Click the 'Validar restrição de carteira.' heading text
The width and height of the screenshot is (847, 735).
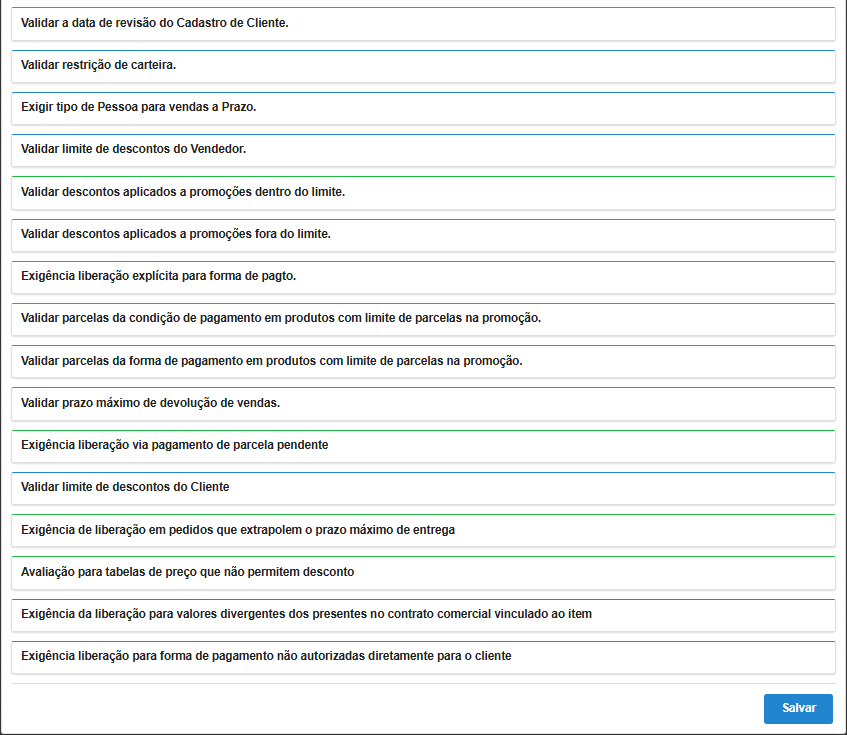[99, 65]
